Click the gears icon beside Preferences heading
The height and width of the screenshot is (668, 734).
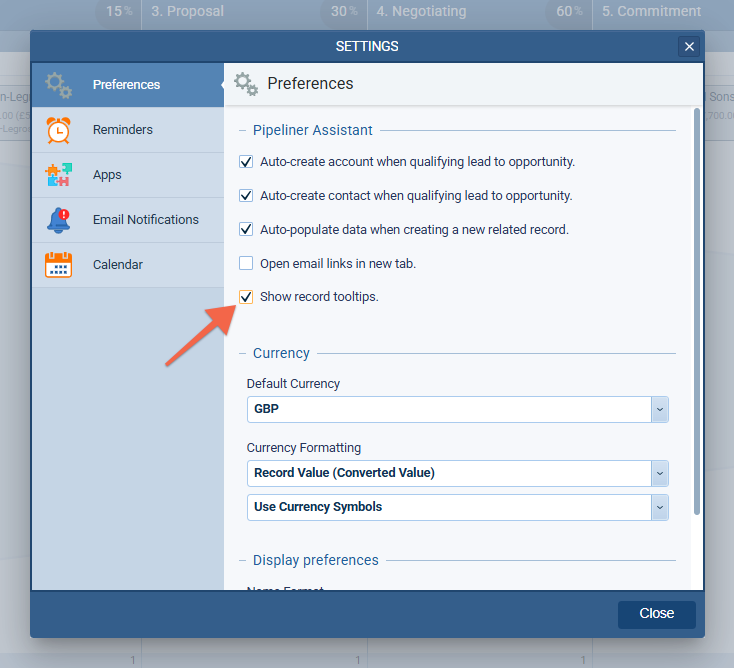click(246, 84)
